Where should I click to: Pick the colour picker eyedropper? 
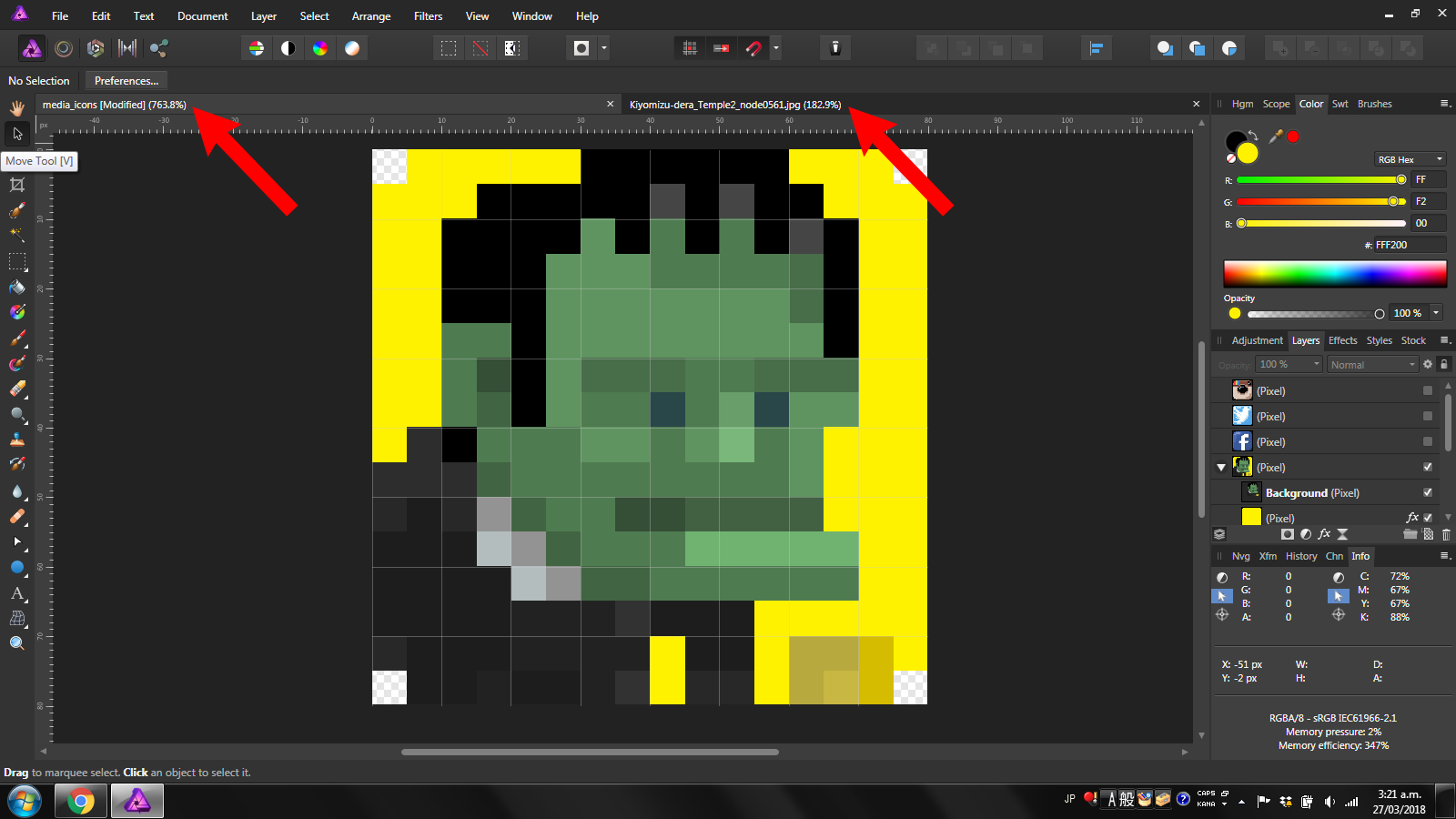[1276, 136]
